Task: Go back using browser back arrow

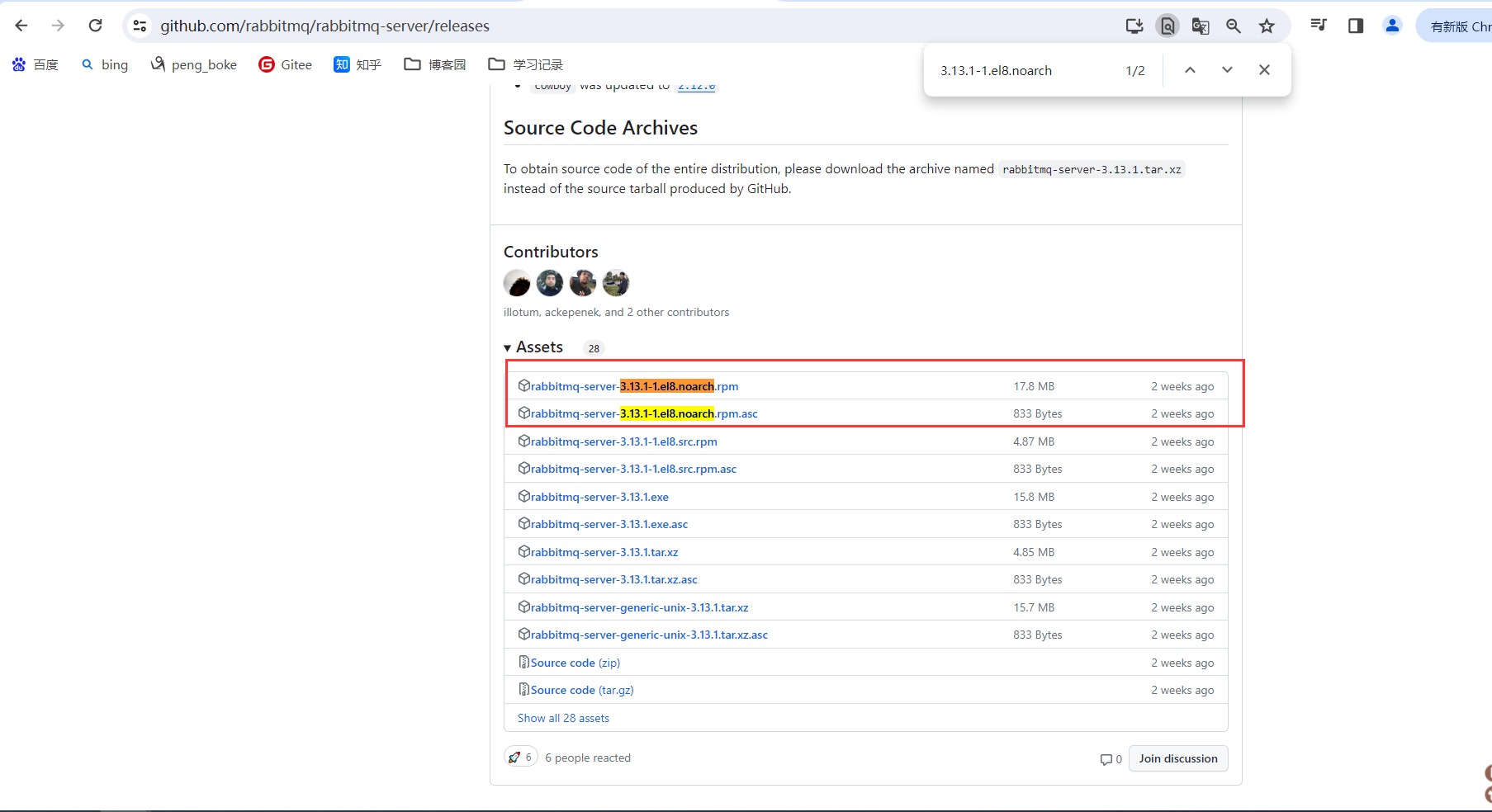Action: point(21,26)
